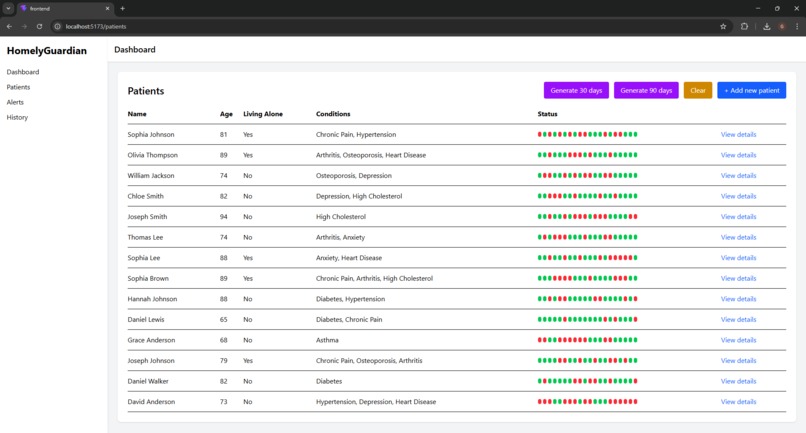This screenshot has width=806, height=433.
Task: Select the name Daniel Walker
Action: tap(148, 381)
